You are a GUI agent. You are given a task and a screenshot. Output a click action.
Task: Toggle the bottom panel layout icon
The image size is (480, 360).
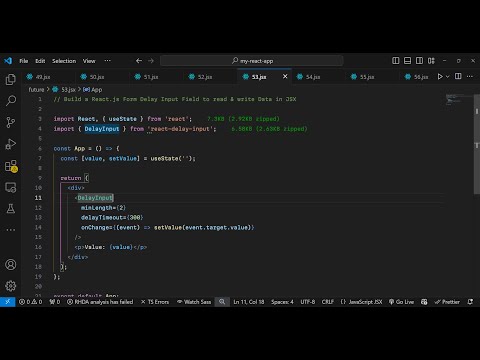point(407,61)
